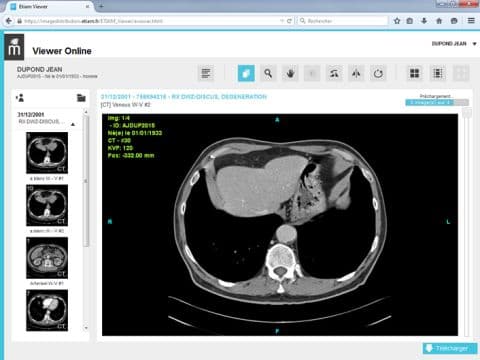The image size is (480, 360).
Task: Open the browser hamburger menu
Action: 471,21
